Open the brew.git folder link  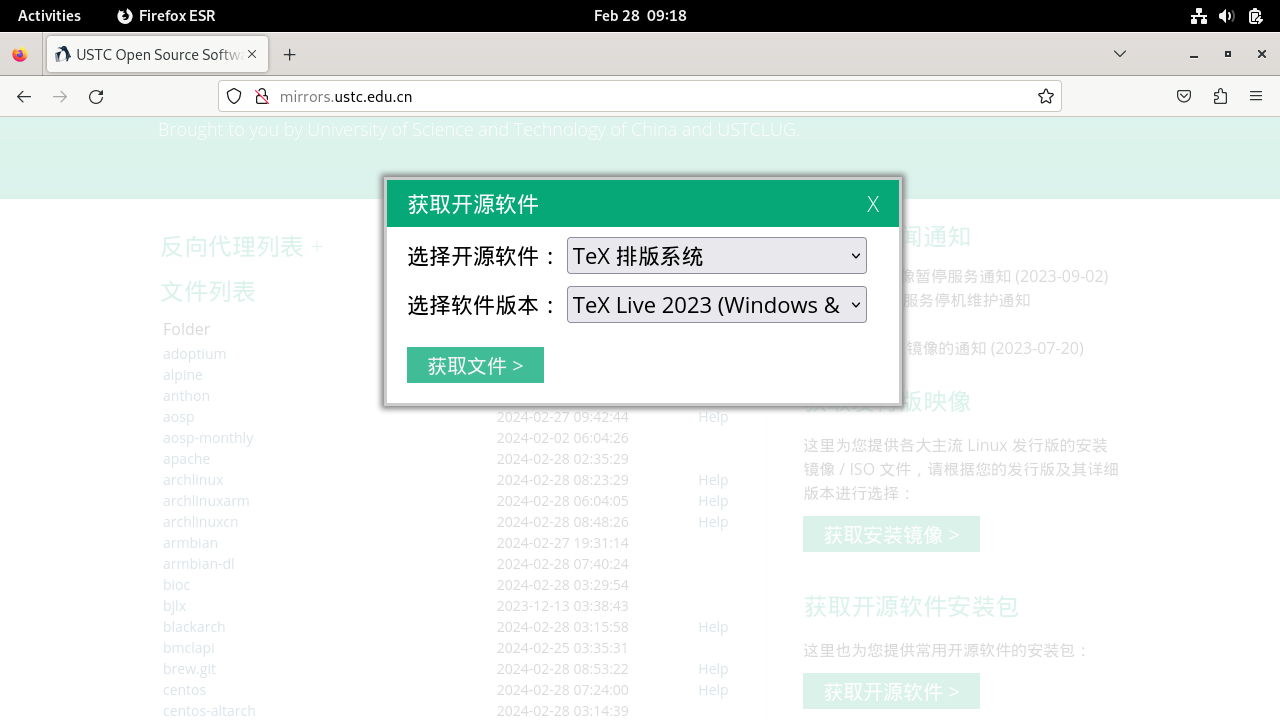(189, 669)
